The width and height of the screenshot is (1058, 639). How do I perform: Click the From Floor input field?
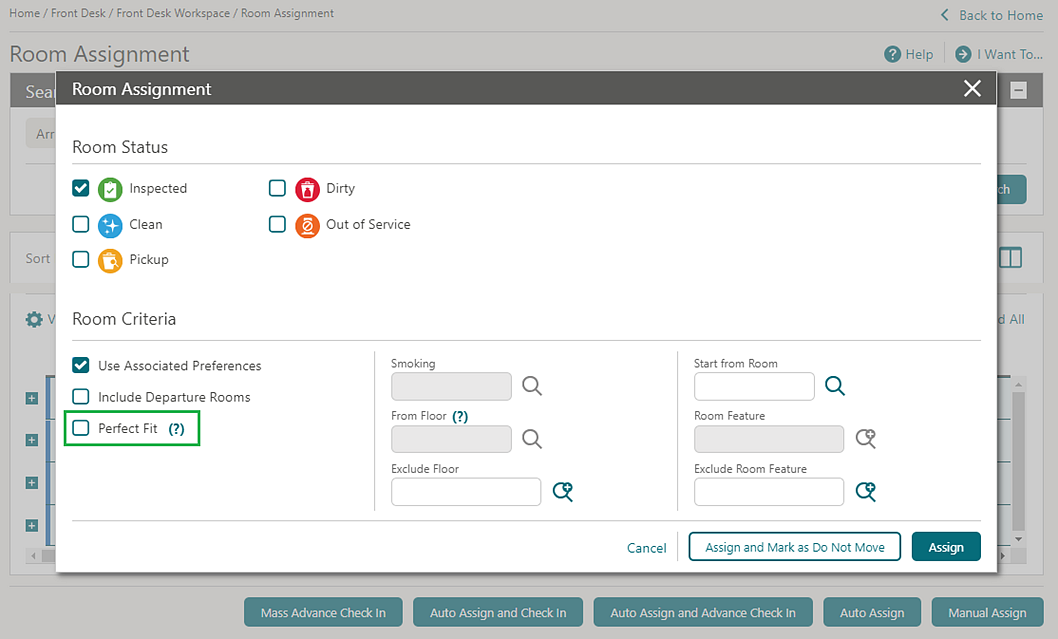click(x=451, y=439)
